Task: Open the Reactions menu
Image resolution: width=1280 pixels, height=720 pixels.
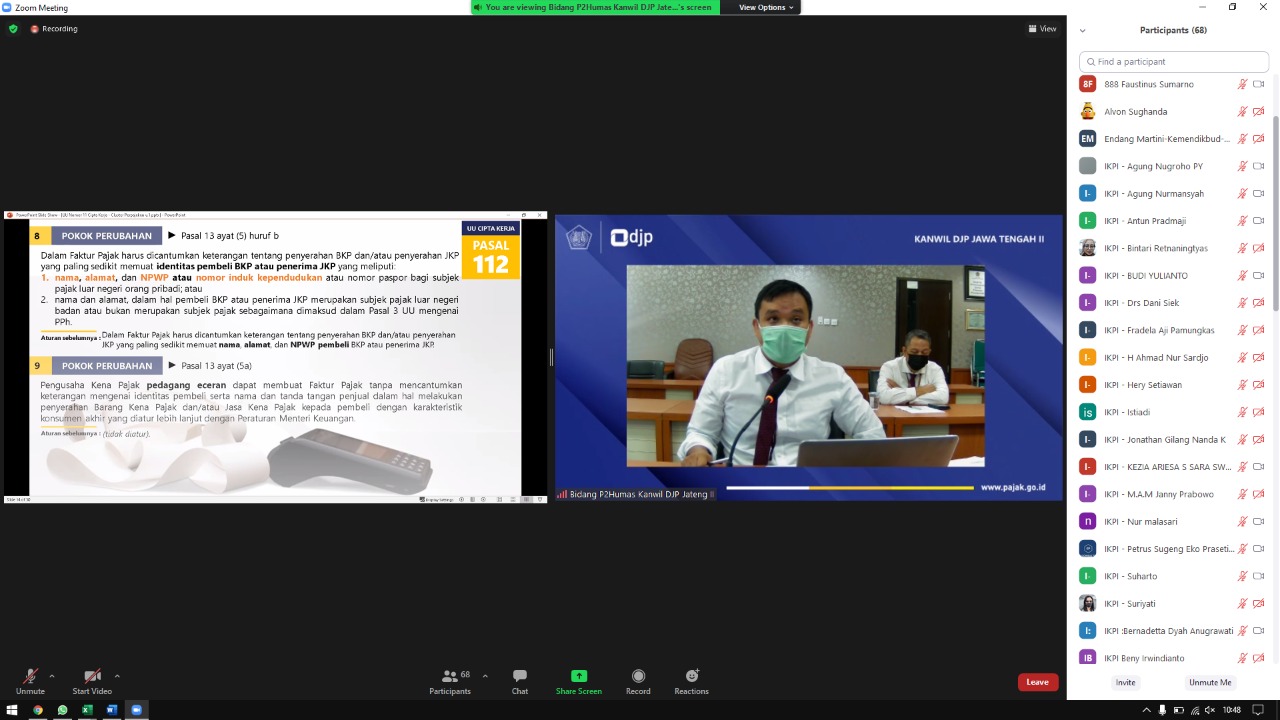Action: click(691, 681)
